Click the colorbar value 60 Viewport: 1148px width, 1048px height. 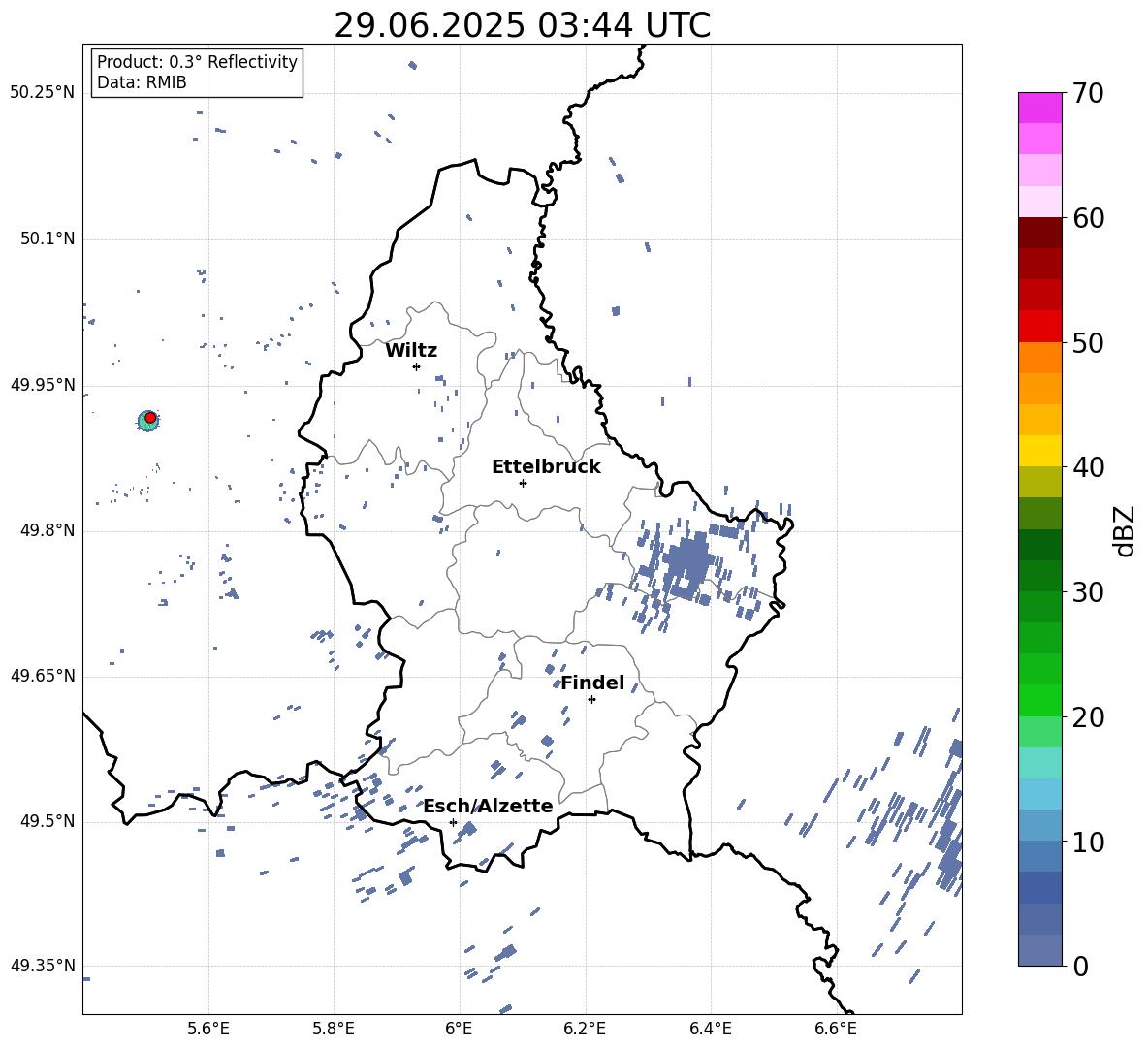[1088, 217]
